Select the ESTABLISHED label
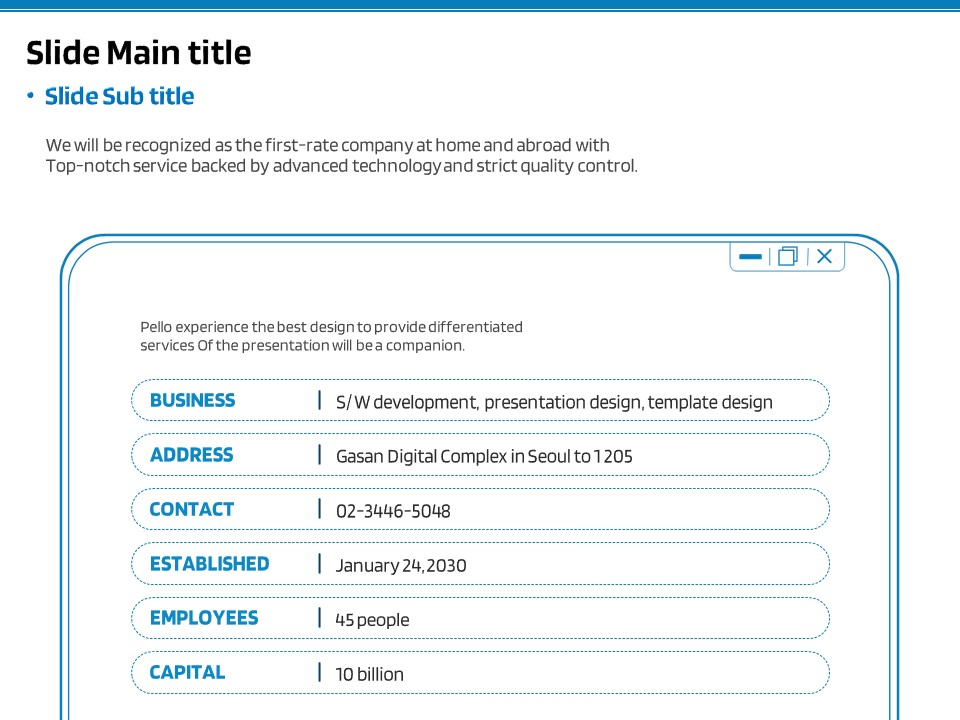Viewport: 960px width, 720px height. (209, 564)
